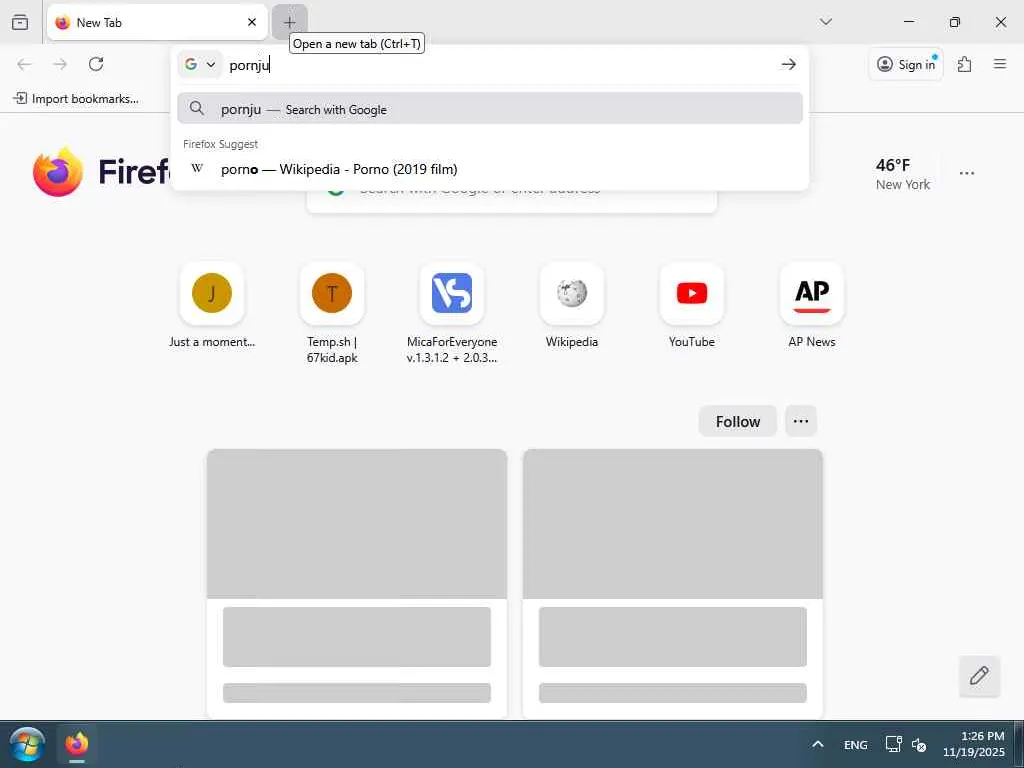The width and height of the screenshot is (1024, 768).
Task: Open the MicaForEveryone shortcut tile
Action: click(452, 313)
